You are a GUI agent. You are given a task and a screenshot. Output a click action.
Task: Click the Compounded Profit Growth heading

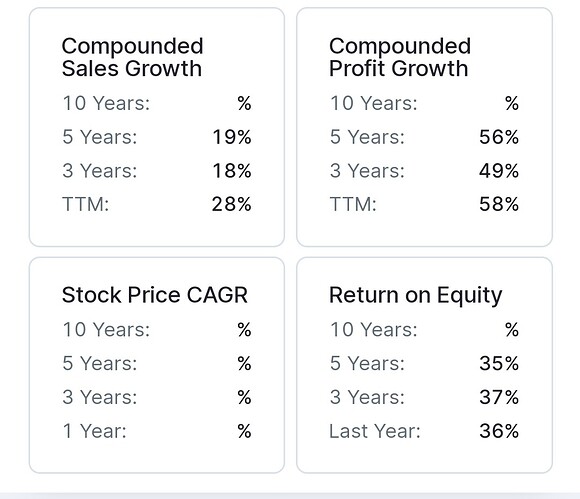[400, 57]
